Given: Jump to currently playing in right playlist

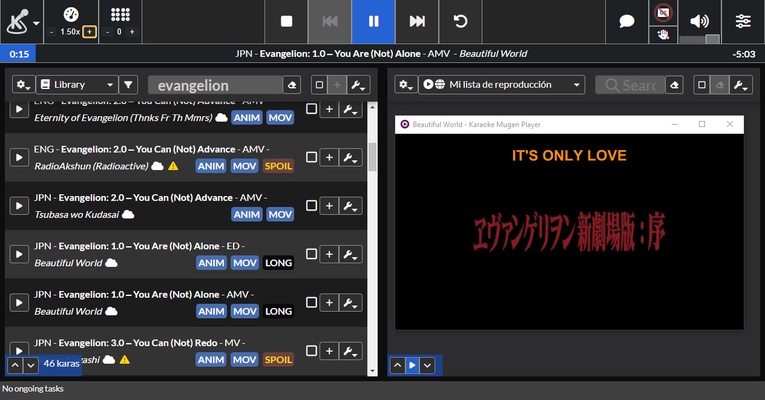Looking at the screenshot, I should click(412, 365).
